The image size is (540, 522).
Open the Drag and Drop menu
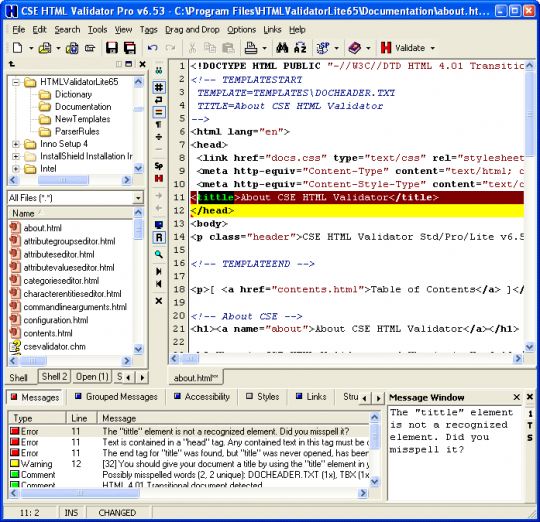pyautogui.click(x=192, y=30)
